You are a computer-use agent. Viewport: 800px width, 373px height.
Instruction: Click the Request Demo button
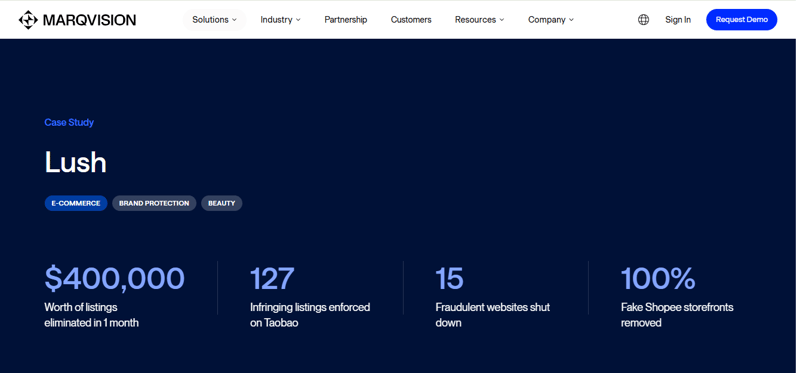click(741, 20)
